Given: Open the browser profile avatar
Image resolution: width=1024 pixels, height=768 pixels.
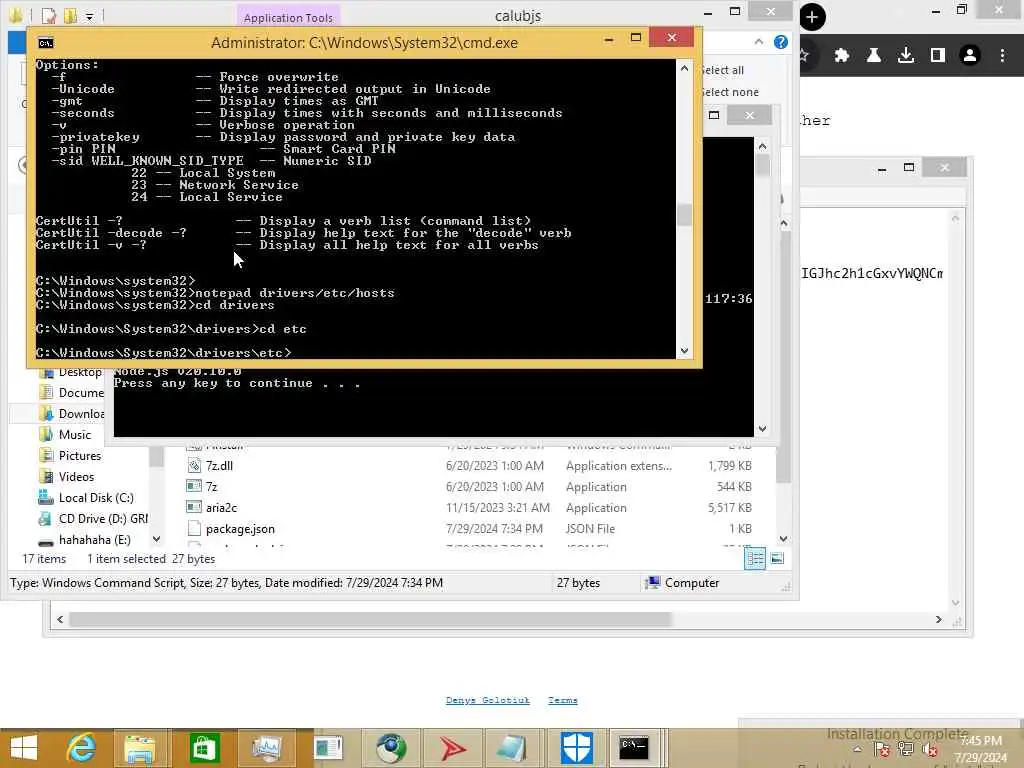Looking at the screenshot, I should pos(970,56).
